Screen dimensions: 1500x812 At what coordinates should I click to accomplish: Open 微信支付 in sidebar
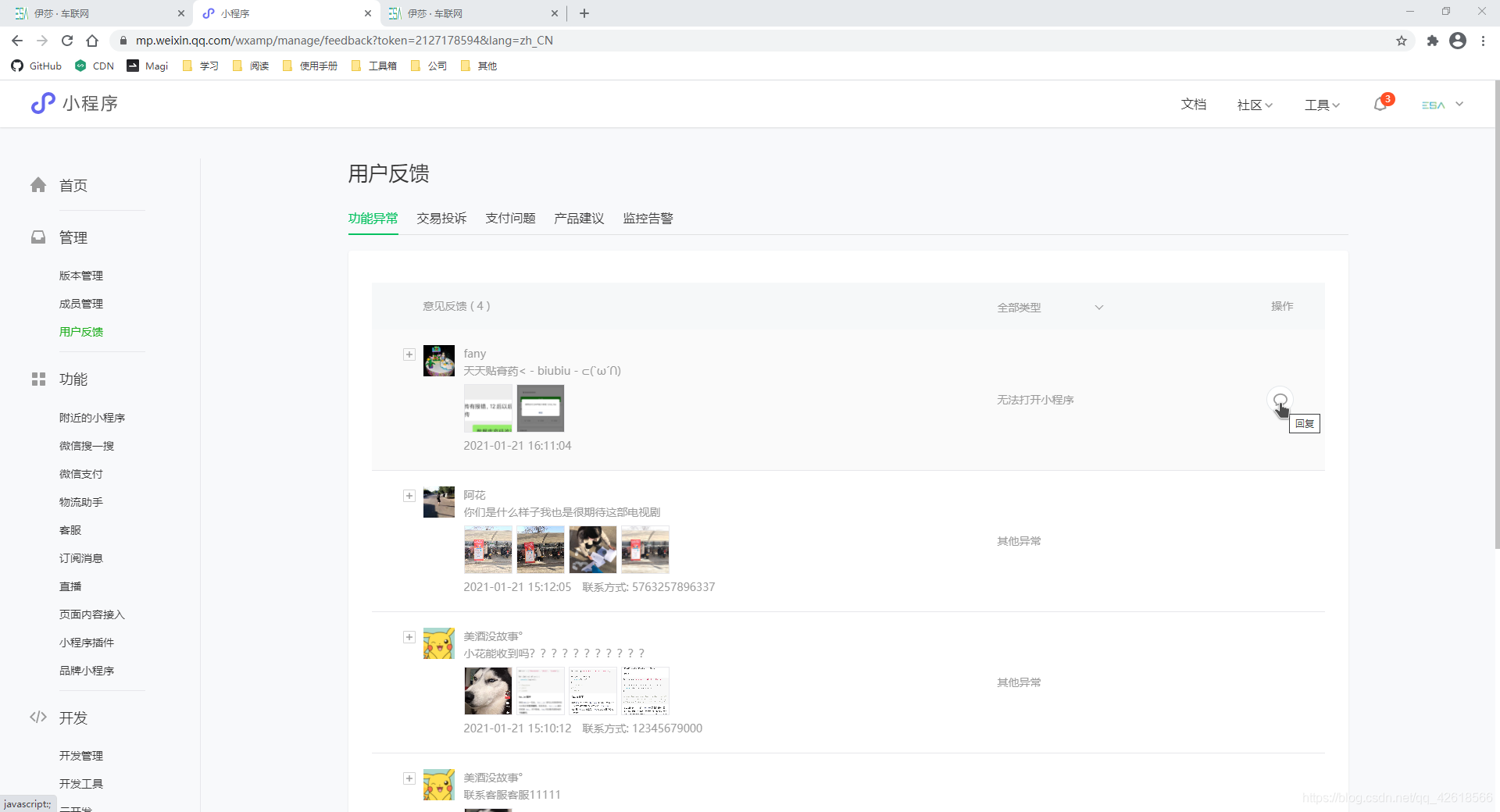tap(81, 474)
